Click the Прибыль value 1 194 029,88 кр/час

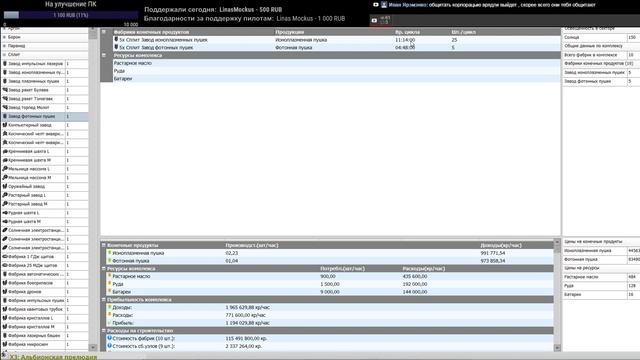[x=247, y=323]
